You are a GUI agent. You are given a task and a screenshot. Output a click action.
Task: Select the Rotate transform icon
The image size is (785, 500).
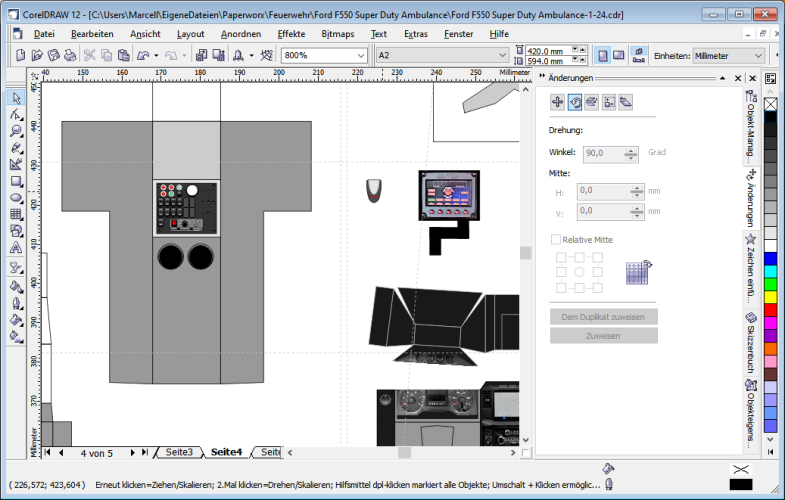(x=575, y=102)
